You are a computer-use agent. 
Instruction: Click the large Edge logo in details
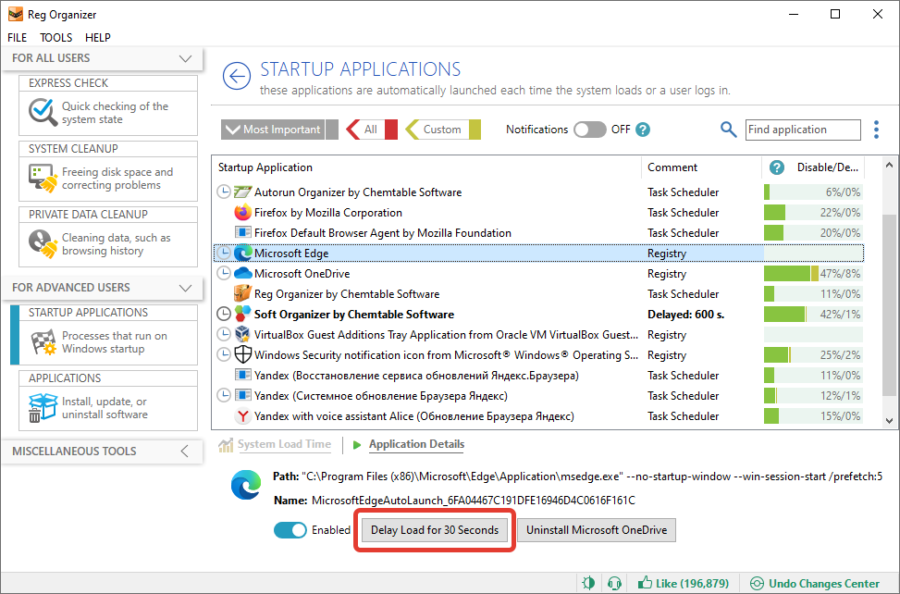[246, 486]
